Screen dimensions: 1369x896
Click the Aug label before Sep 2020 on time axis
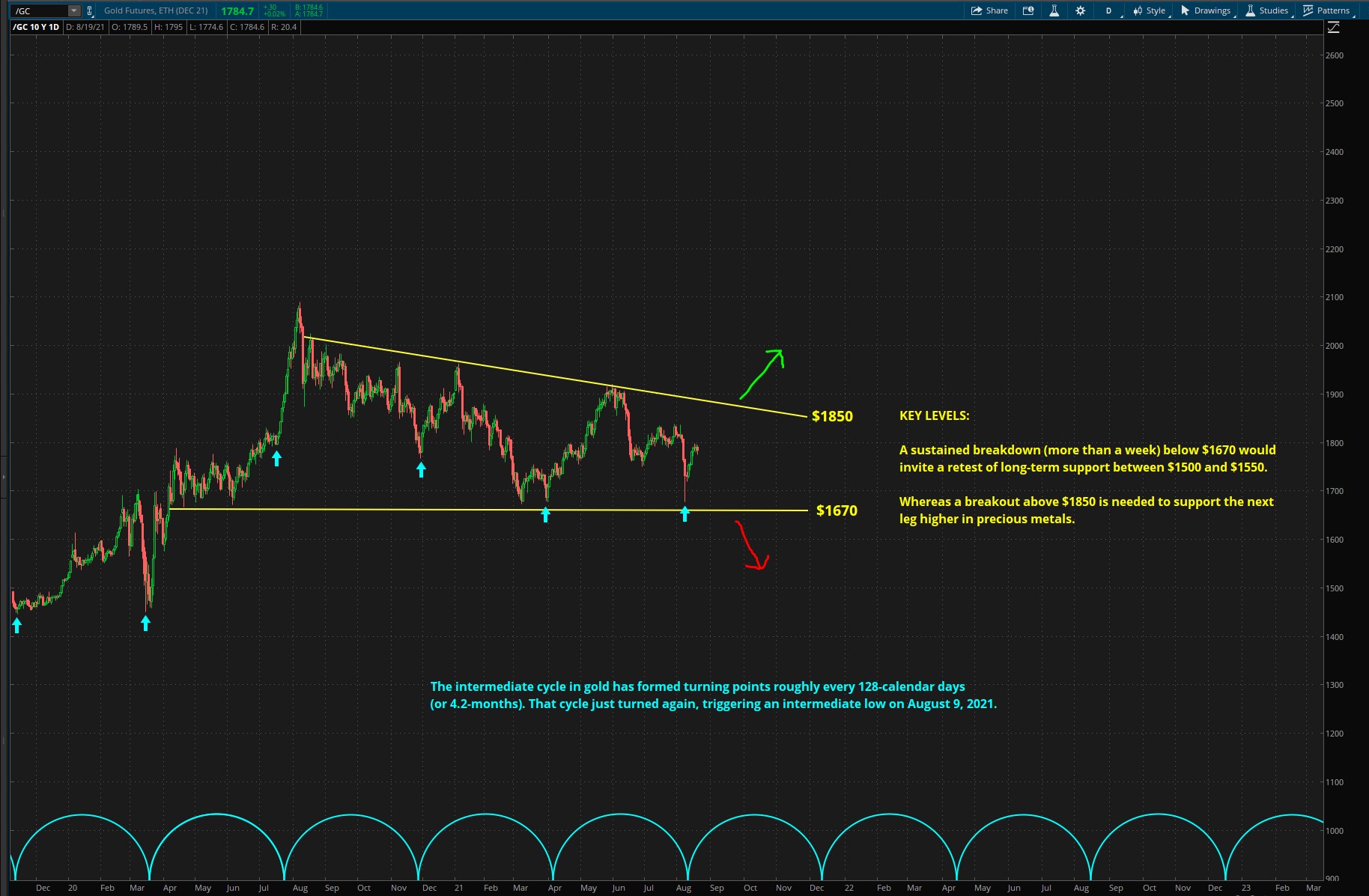pos(300,888)
